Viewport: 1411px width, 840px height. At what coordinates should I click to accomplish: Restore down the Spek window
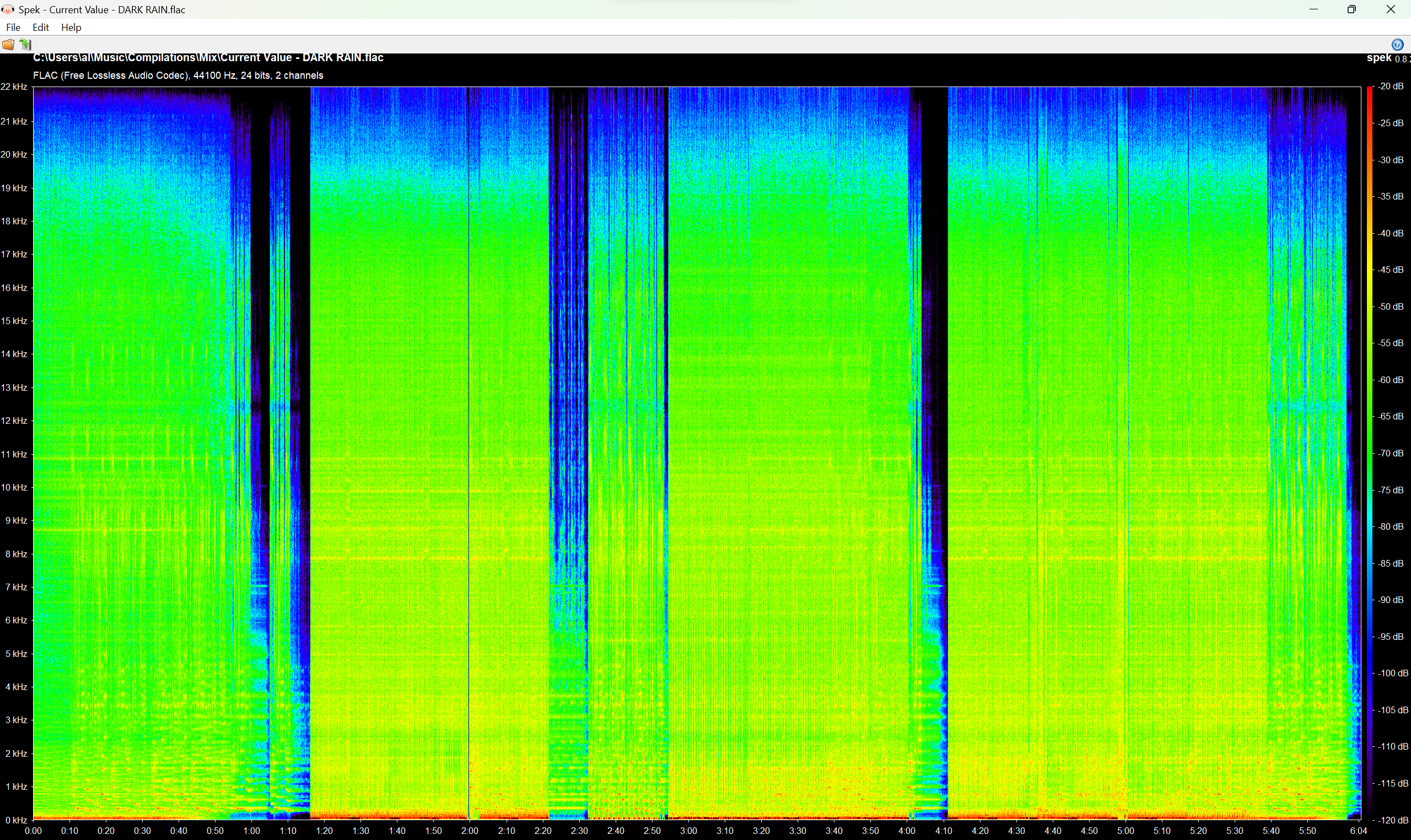[1351, 9]
